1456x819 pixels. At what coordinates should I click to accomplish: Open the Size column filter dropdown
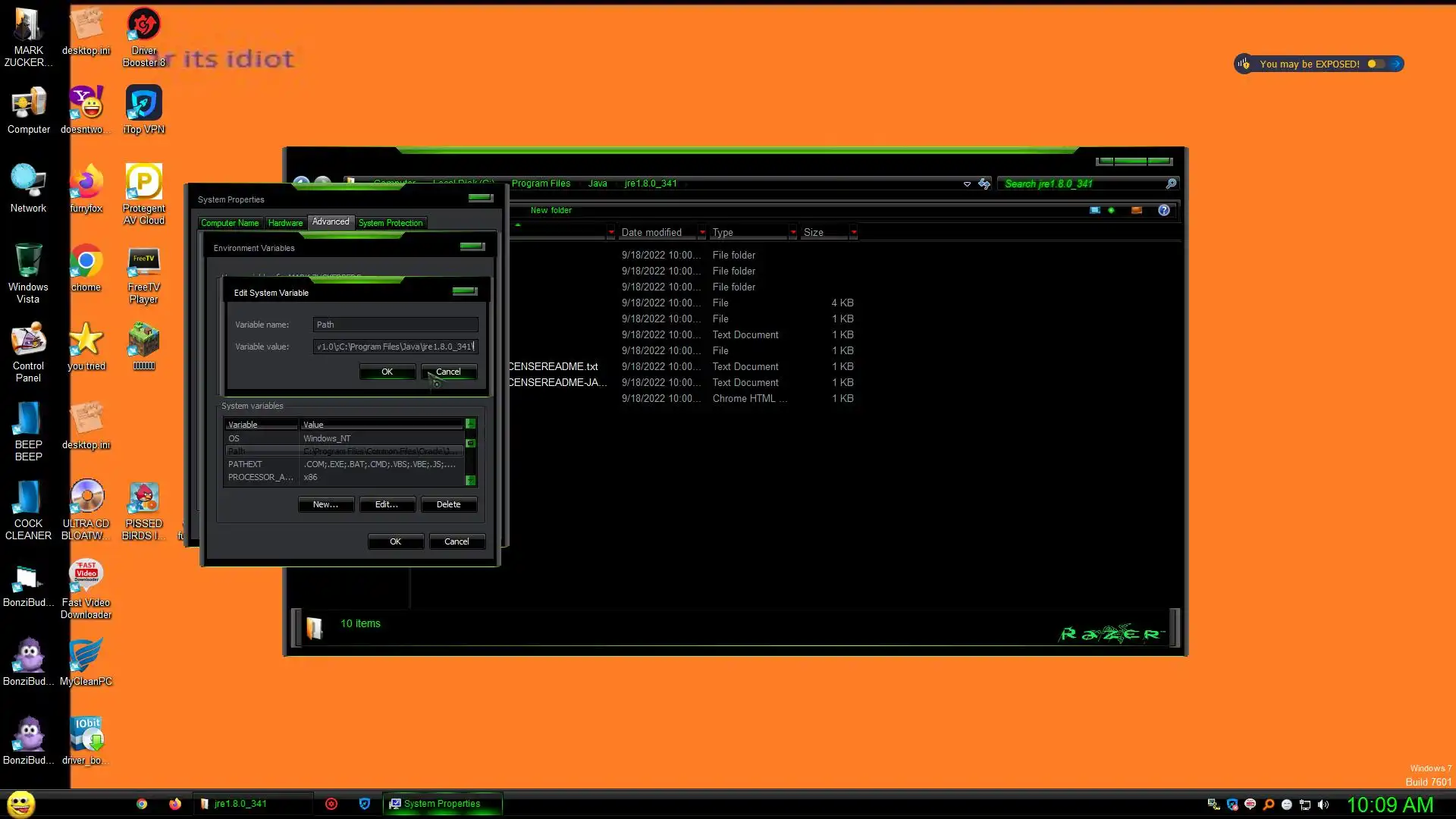point(854,232)
